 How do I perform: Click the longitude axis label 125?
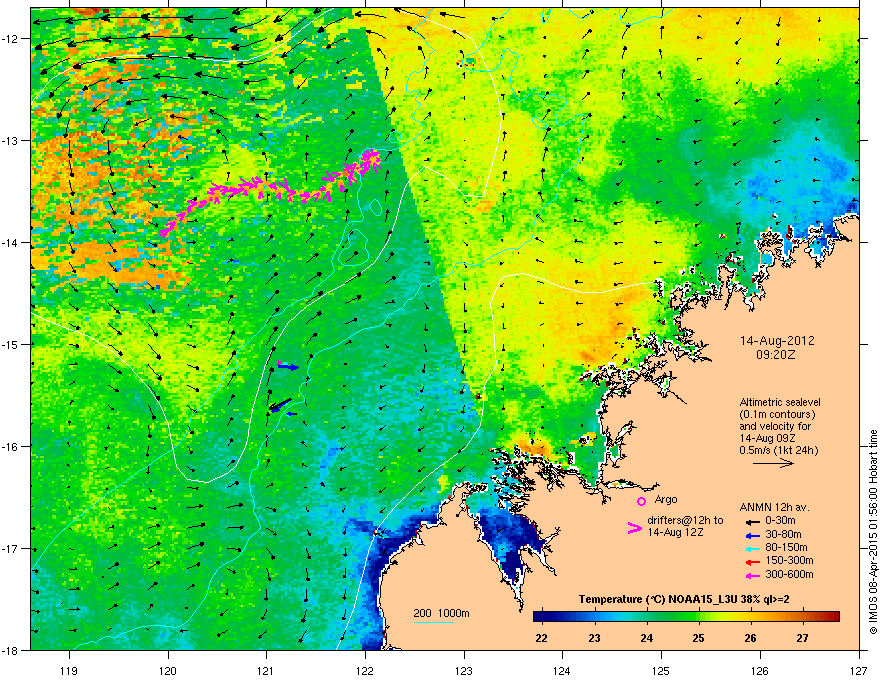pyautogui.click(x=661, y=670)
